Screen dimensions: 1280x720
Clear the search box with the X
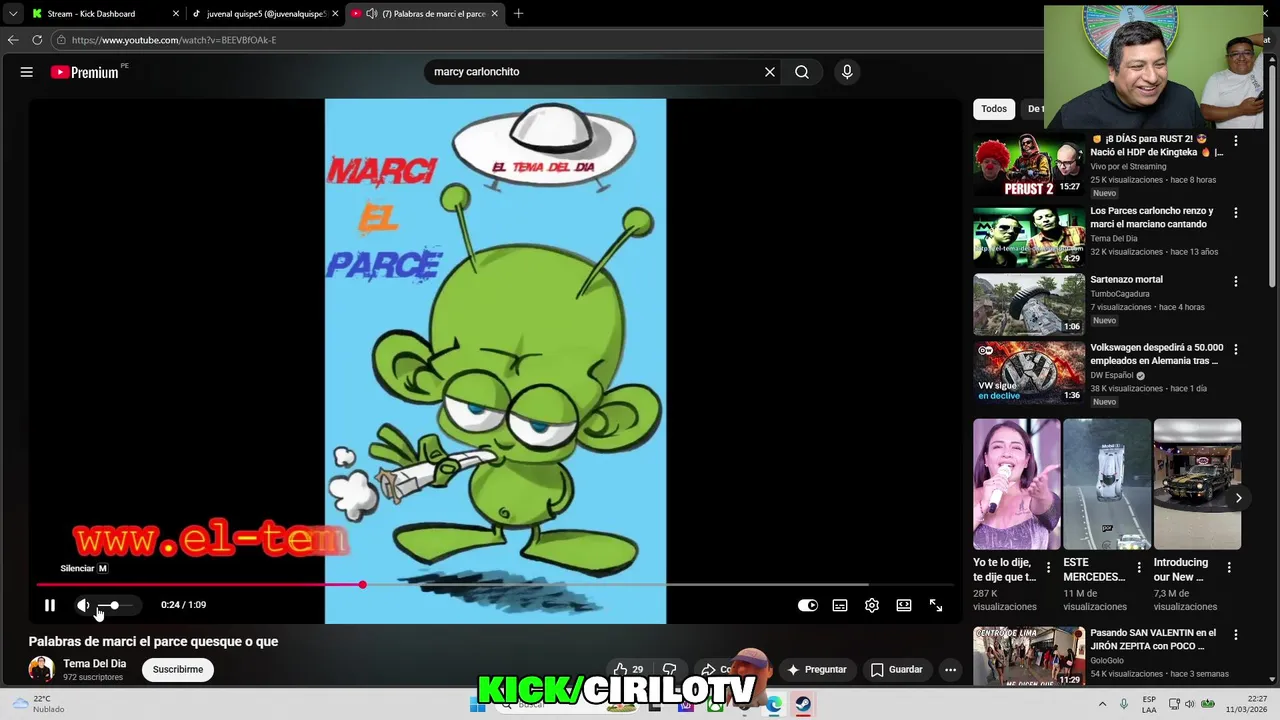coord(770,72)
